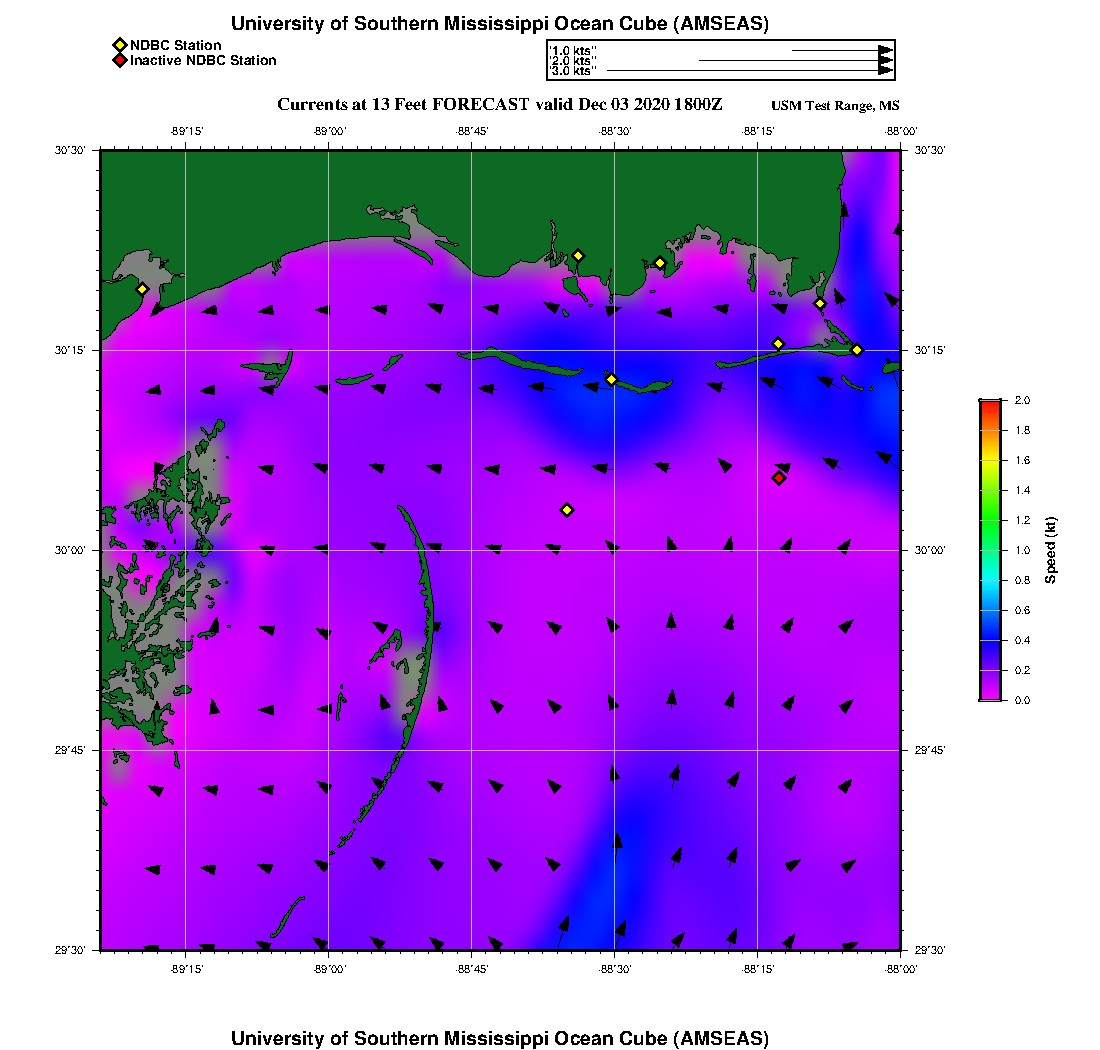The width and height of the screenshot is (1100, 1050).
Task: Select the red inactive station marker on map
Action: click(x=779, y=478)
